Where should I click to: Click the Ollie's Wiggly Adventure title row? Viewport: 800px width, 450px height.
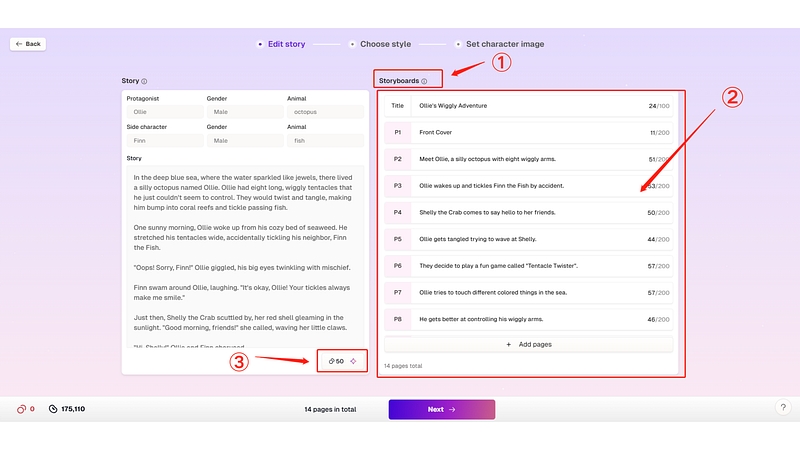point(528,106)
